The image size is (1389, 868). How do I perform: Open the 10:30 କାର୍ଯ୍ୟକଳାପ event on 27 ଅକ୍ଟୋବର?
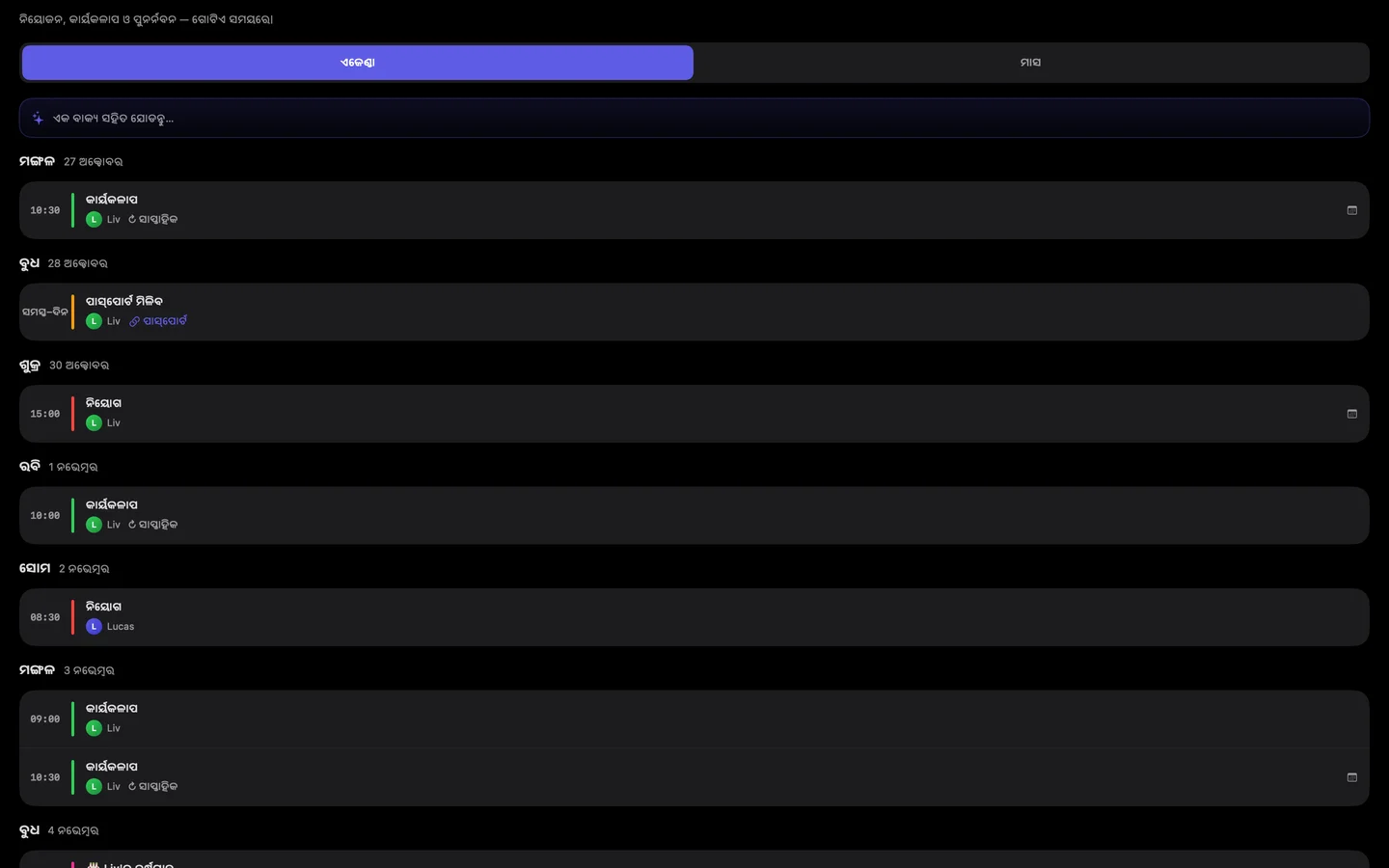pyautogui.click(x=694, y=210)
